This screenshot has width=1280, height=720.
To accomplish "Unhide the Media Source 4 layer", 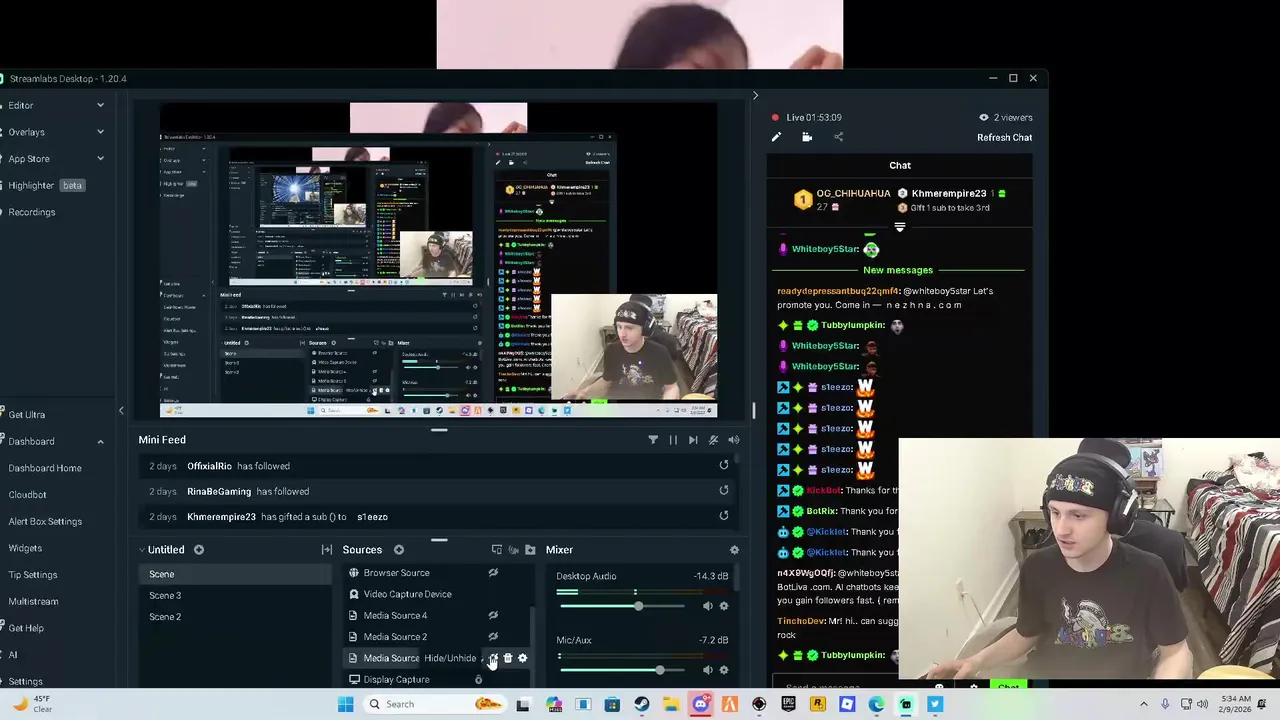I will (x=493, y=616).
